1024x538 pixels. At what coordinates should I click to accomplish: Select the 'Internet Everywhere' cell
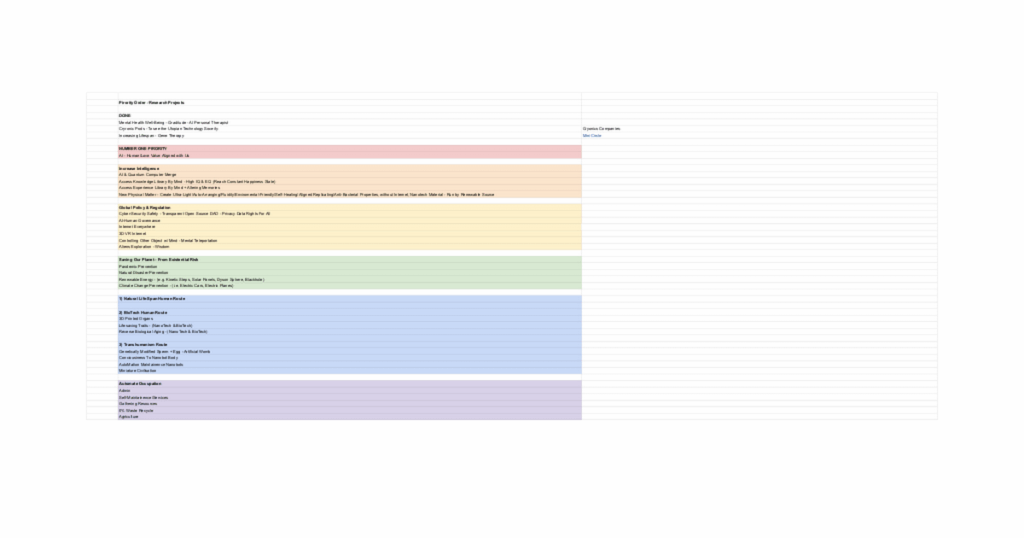[349, 227]
